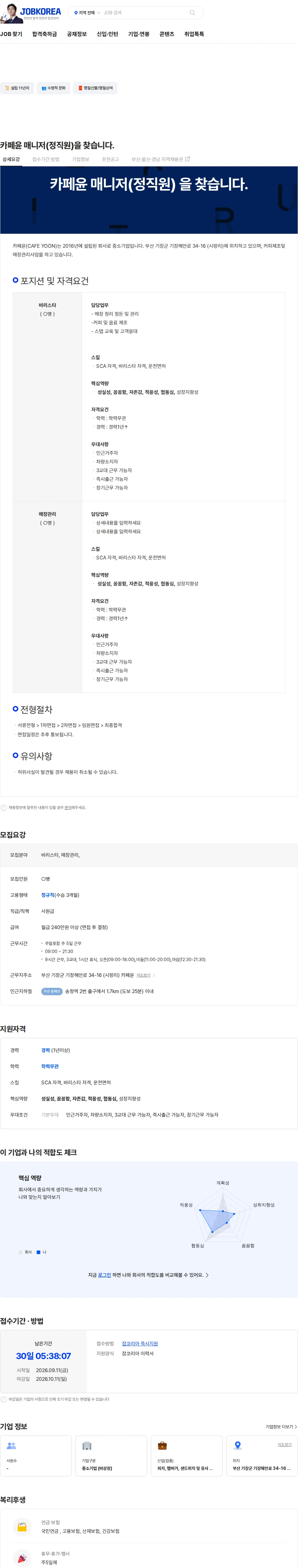Select the 접수기간·방법 tab
This screenshot has width=298, height=1568.
(46, 160)
